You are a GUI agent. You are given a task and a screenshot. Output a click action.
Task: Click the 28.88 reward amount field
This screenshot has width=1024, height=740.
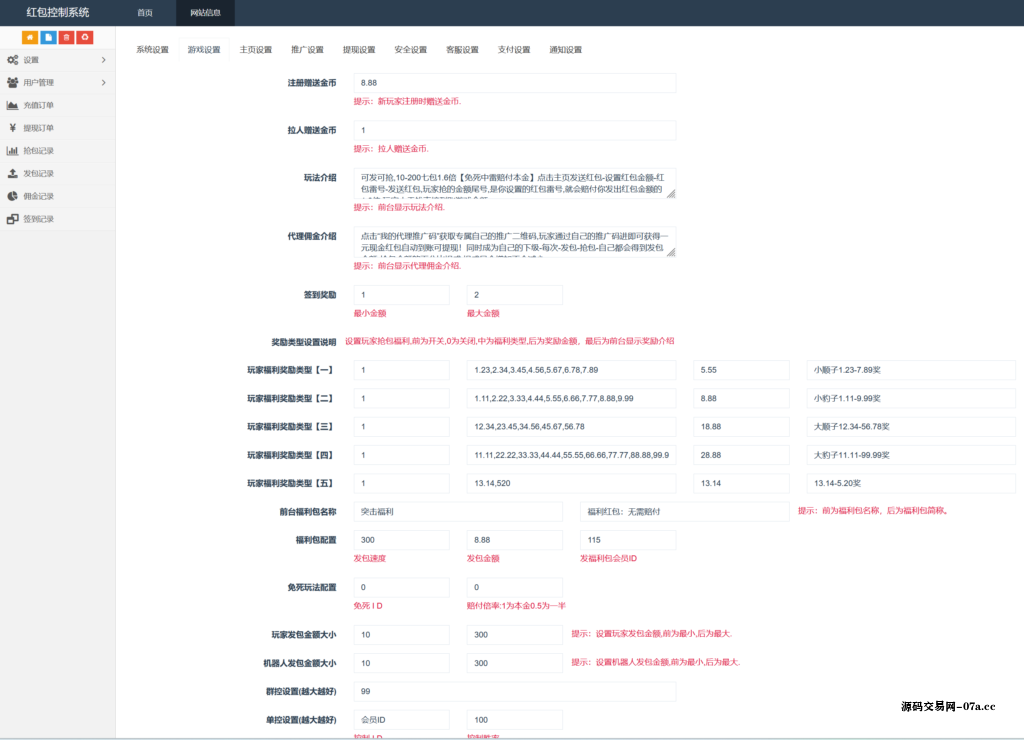tap(741, 455)
